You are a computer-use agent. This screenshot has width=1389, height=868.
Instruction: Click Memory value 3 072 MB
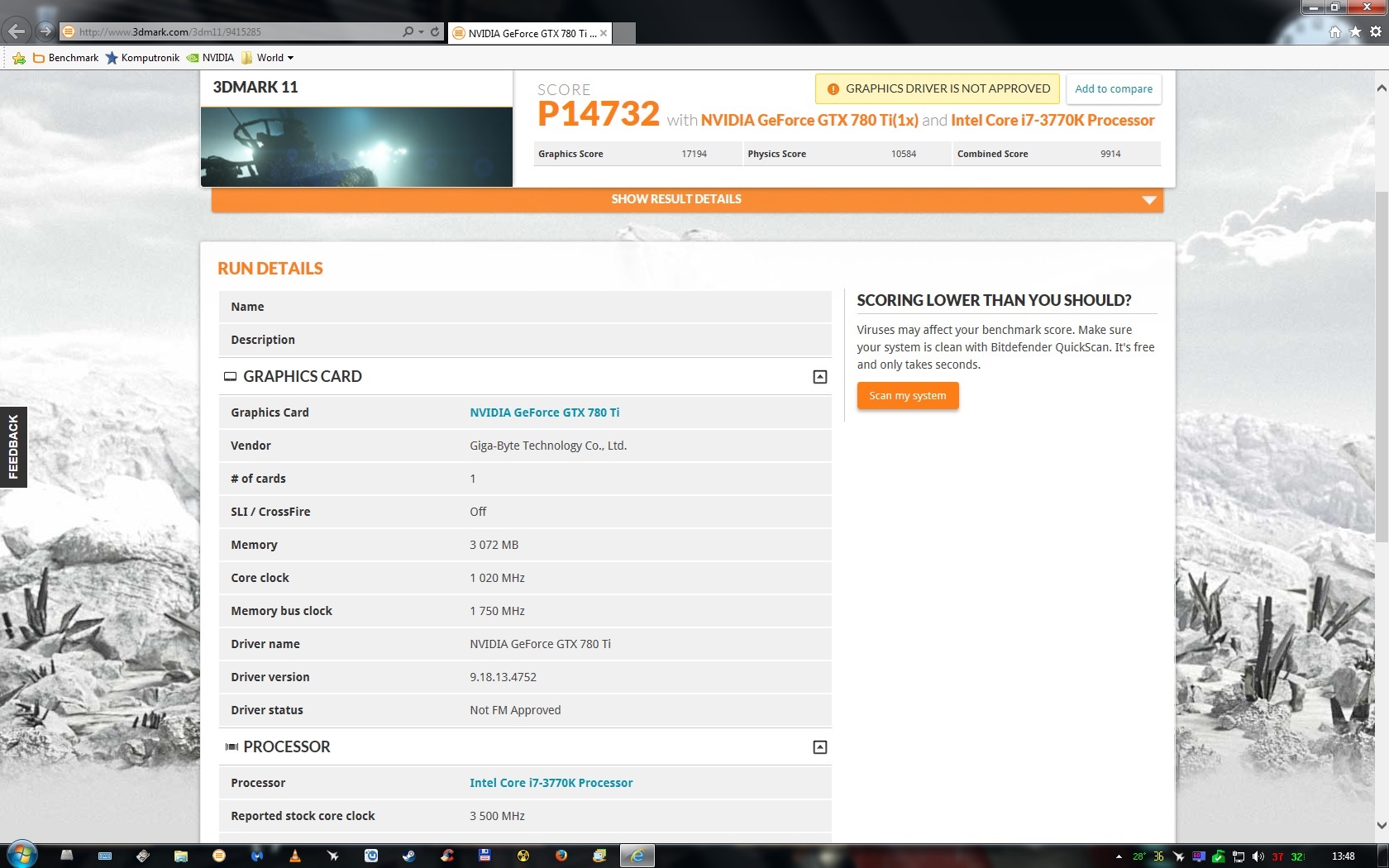[x=494, y=545]
